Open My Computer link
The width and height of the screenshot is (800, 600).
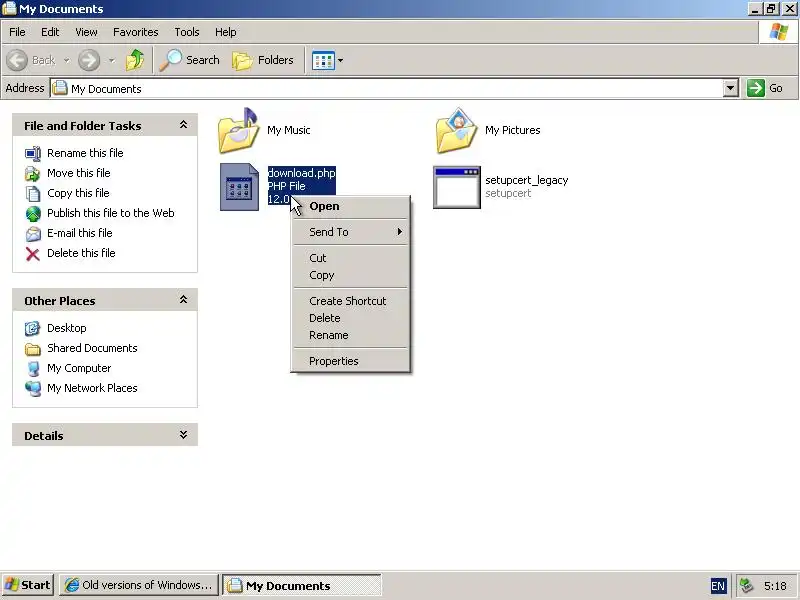79,368
